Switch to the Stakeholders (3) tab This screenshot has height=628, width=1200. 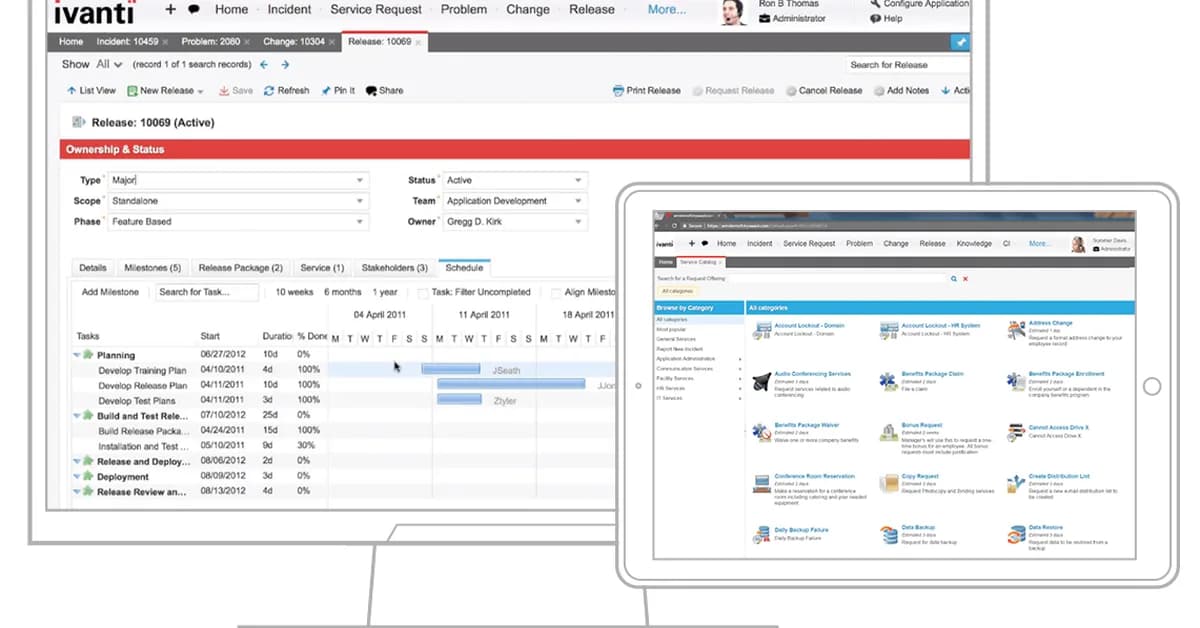(x=394, y=268)
